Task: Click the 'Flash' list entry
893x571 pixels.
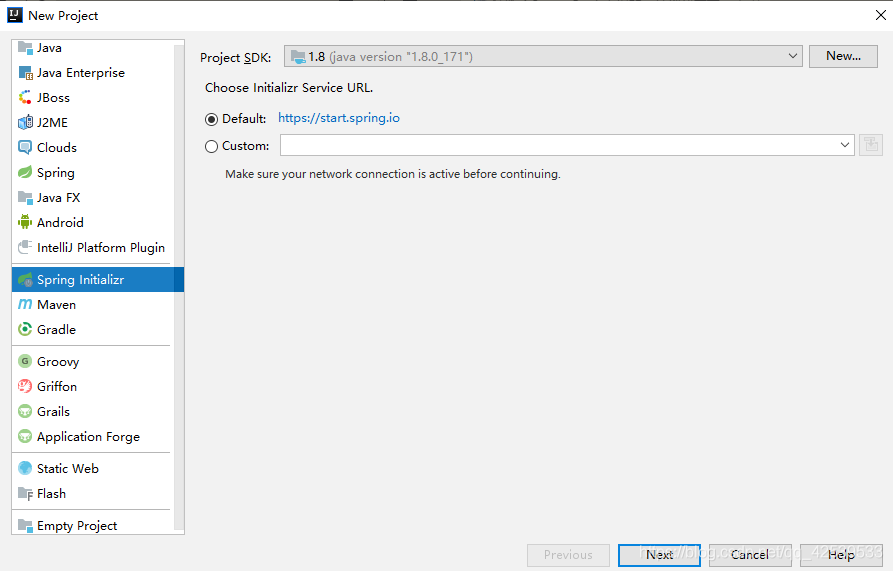Action: tap(92, 494)
